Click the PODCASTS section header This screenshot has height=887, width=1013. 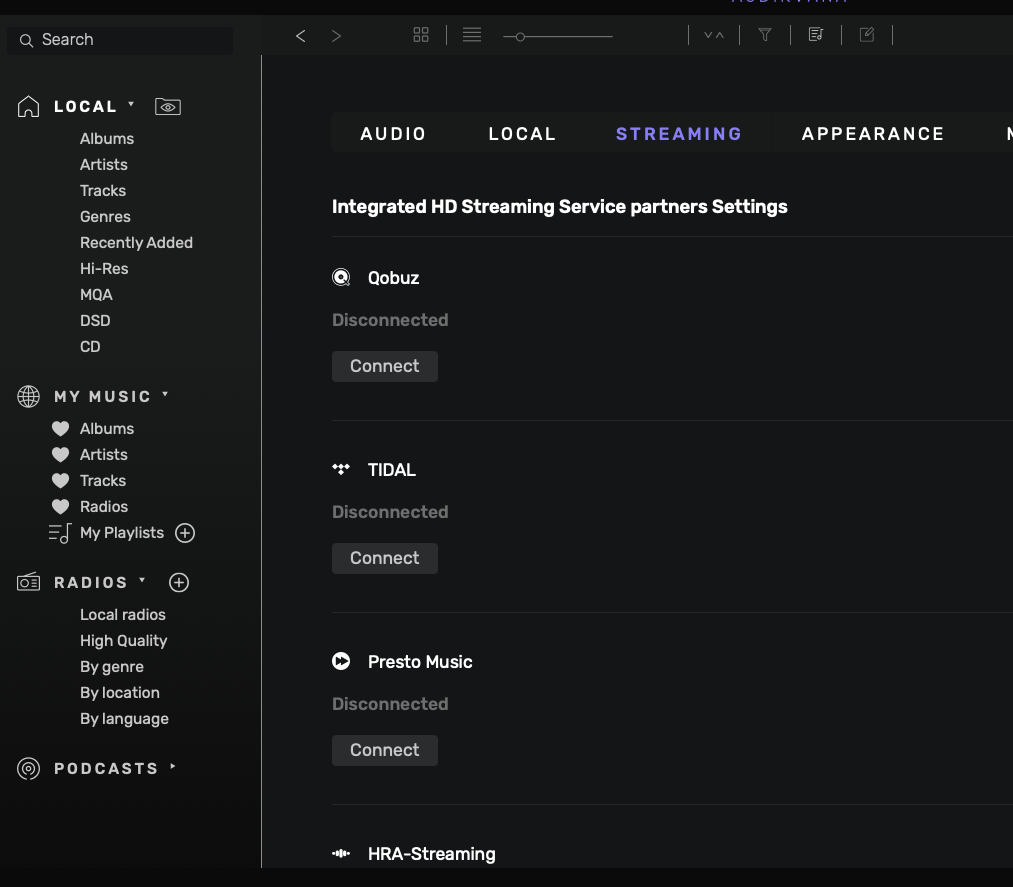106,769
